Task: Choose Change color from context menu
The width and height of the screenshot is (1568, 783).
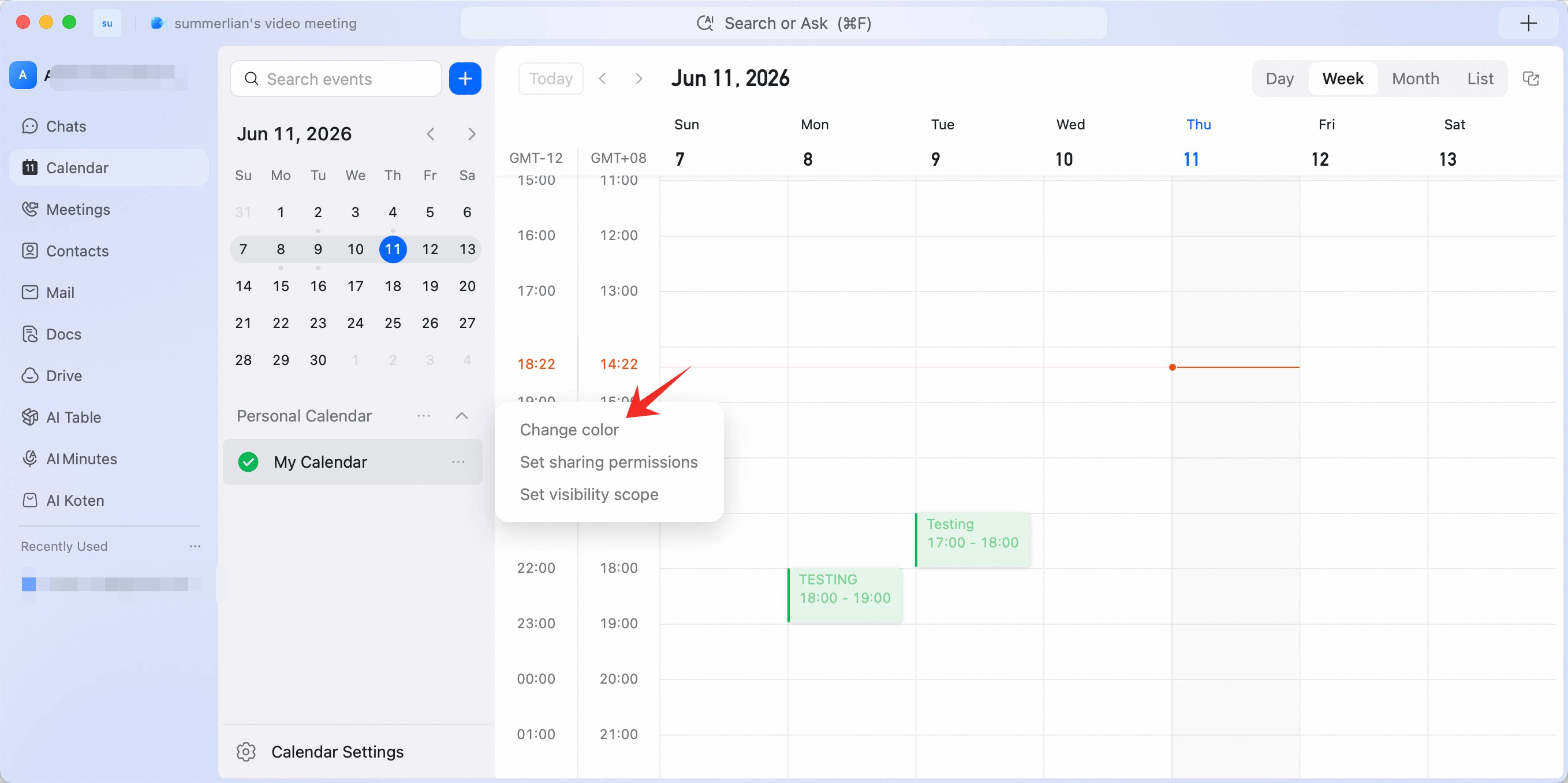Action: tap(569, 429)
